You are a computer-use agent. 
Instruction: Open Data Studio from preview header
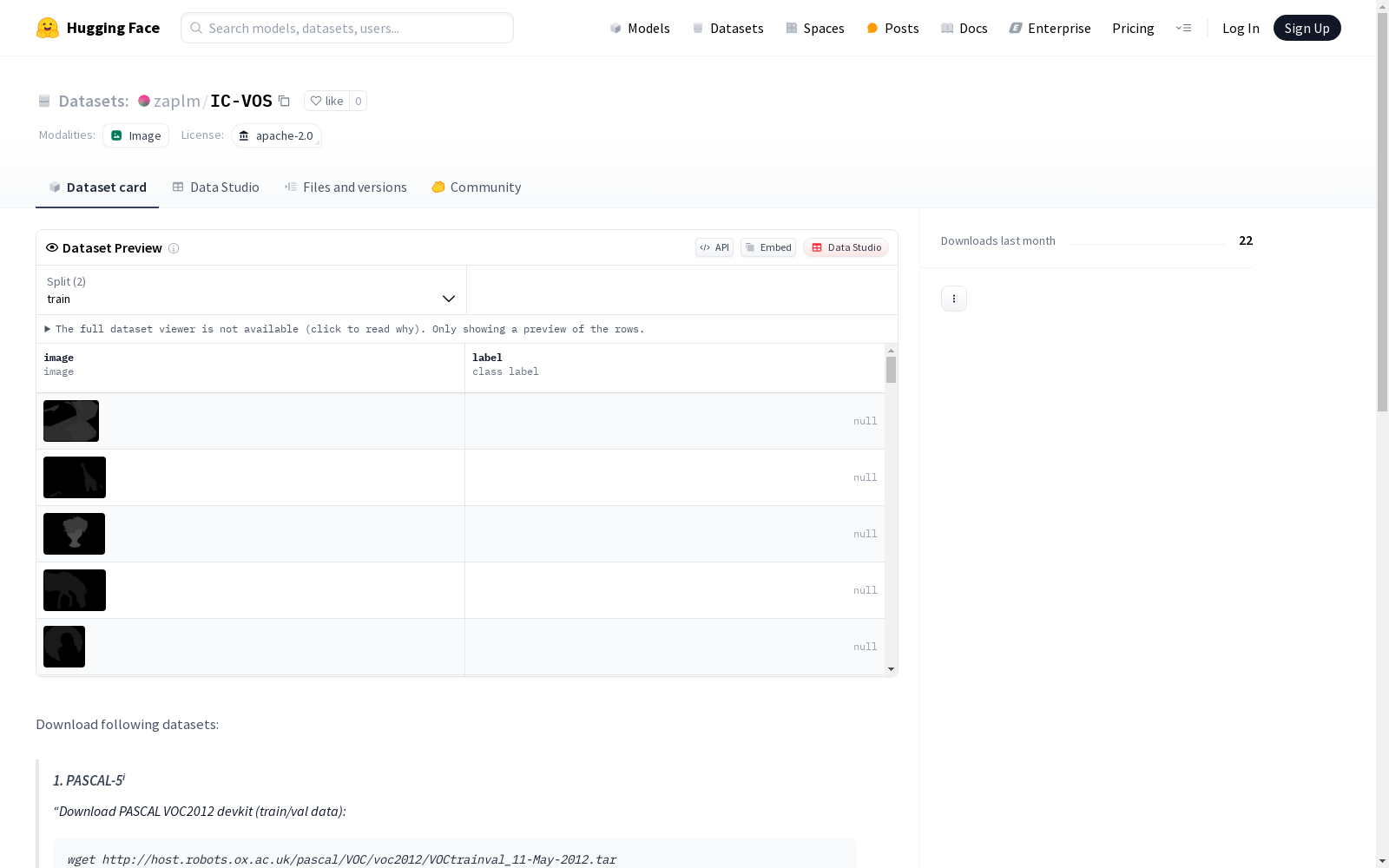(846, 247)
